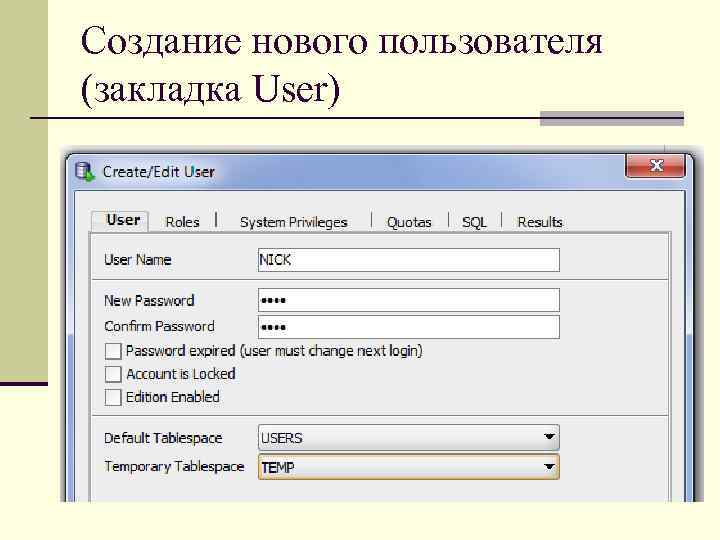Enable the Password expired checkbox
720x540 pixels.
[x=113, y=351]
